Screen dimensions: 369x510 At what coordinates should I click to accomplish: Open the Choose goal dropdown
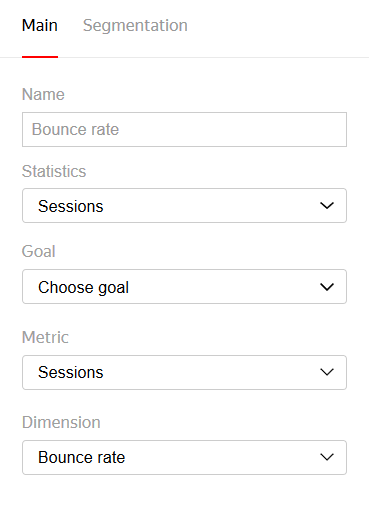pos(184,287)
